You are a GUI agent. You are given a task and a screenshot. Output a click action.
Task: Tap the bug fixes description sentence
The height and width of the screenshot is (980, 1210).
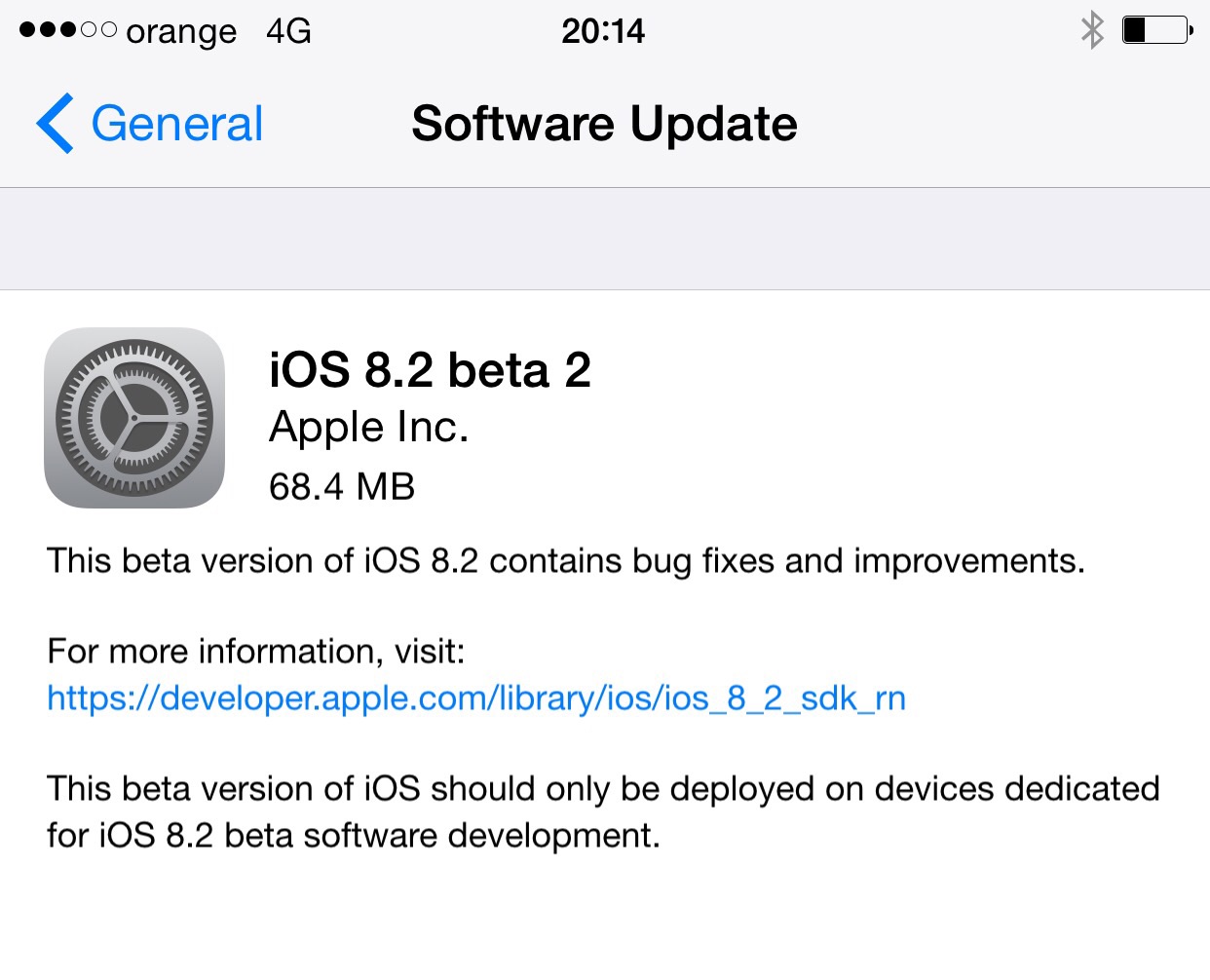click(566, 562)
